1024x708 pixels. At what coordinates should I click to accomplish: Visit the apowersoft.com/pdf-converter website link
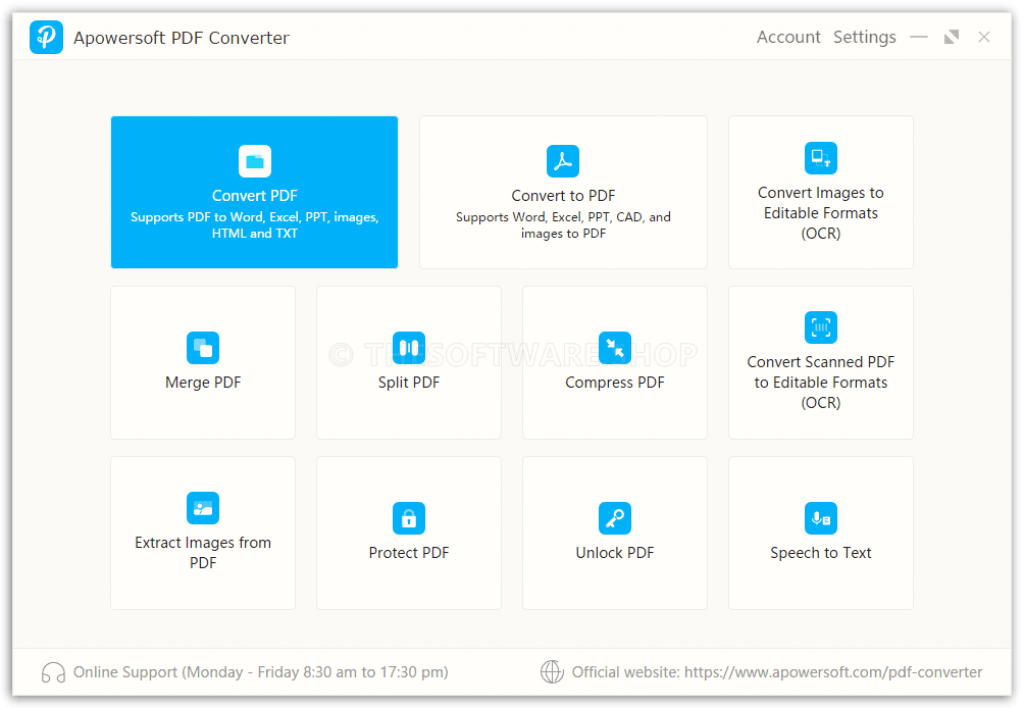click(x=833, y=672)
